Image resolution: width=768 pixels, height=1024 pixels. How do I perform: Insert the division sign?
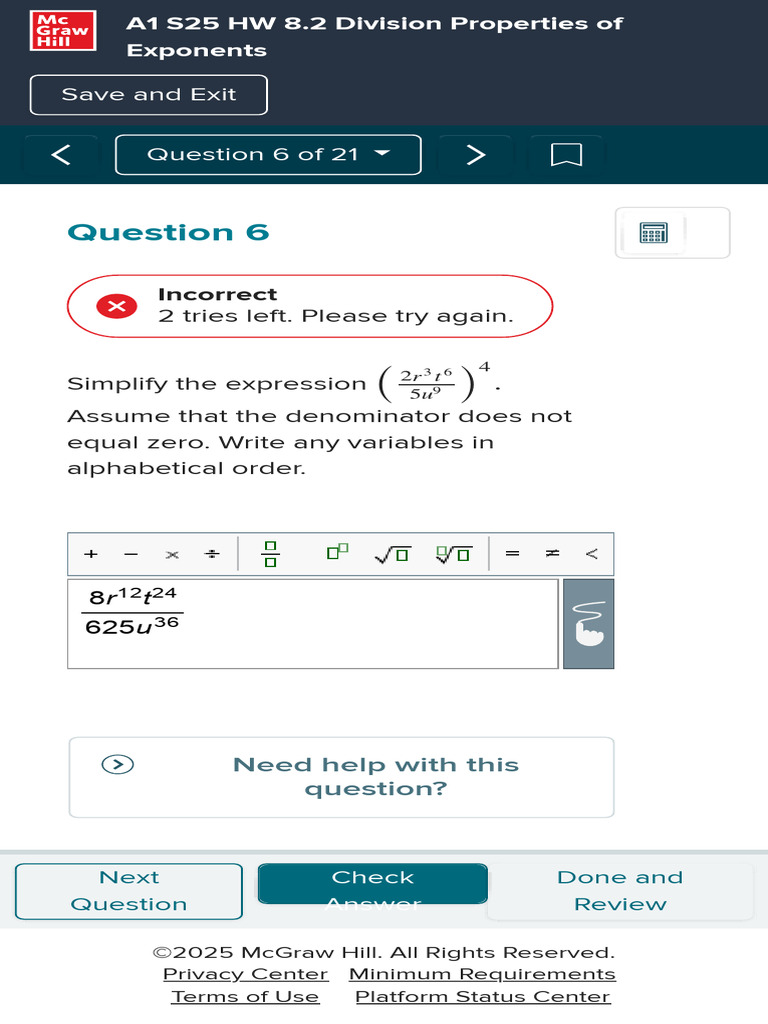point(212,554)
